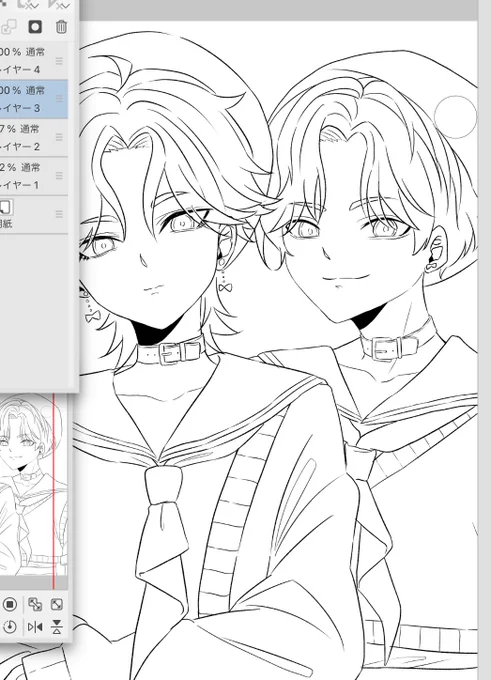The width and height of the screenshot is (491, 680).
Task: Select the レイヤー 4 layer
Action: 34,60
